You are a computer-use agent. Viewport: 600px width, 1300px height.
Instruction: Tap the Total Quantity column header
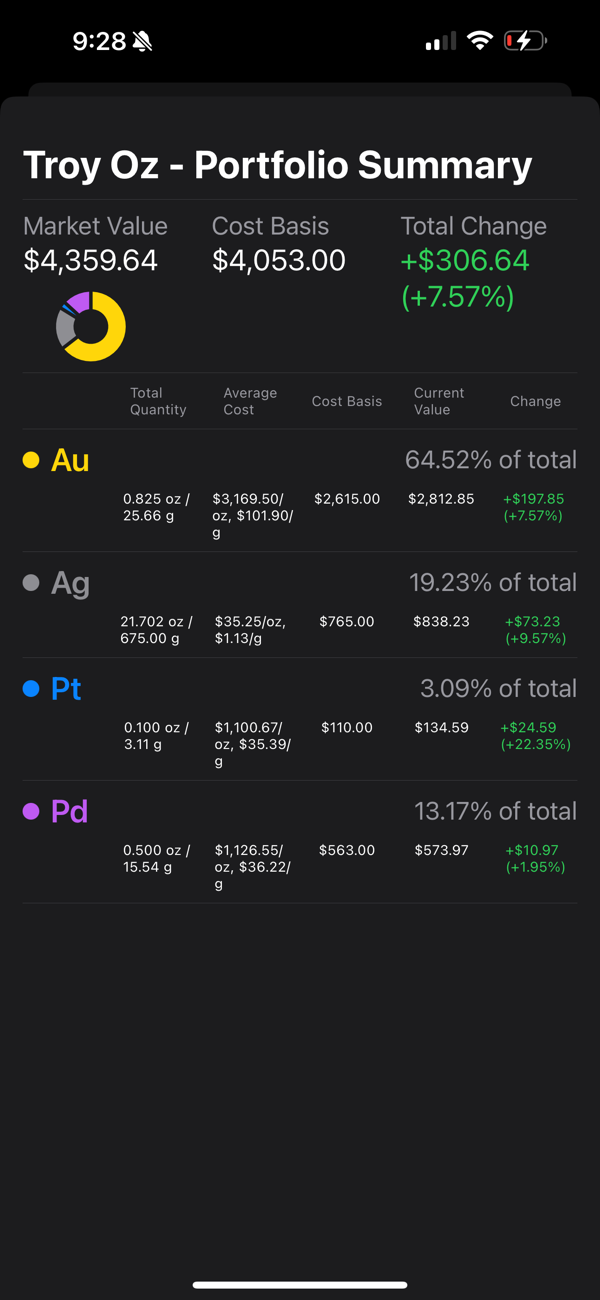(158, 401)
